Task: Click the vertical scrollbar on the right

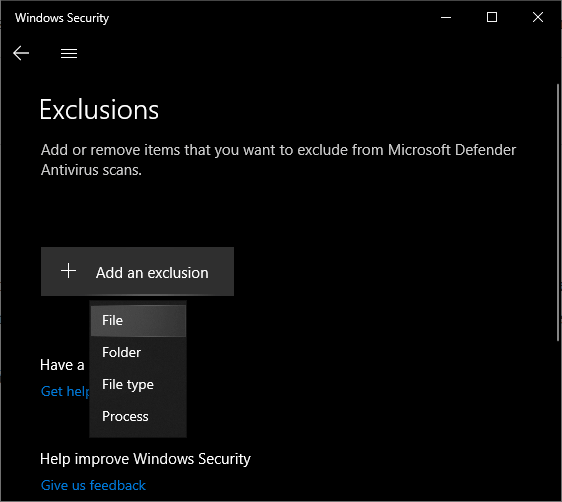Action: [x=558, y=212]
